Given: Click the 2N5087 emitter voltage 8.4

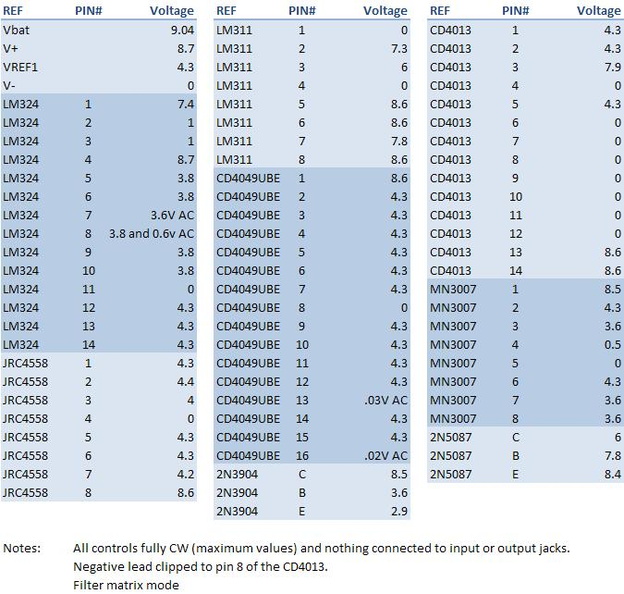Looking at the screenshot, I should 609,474.
